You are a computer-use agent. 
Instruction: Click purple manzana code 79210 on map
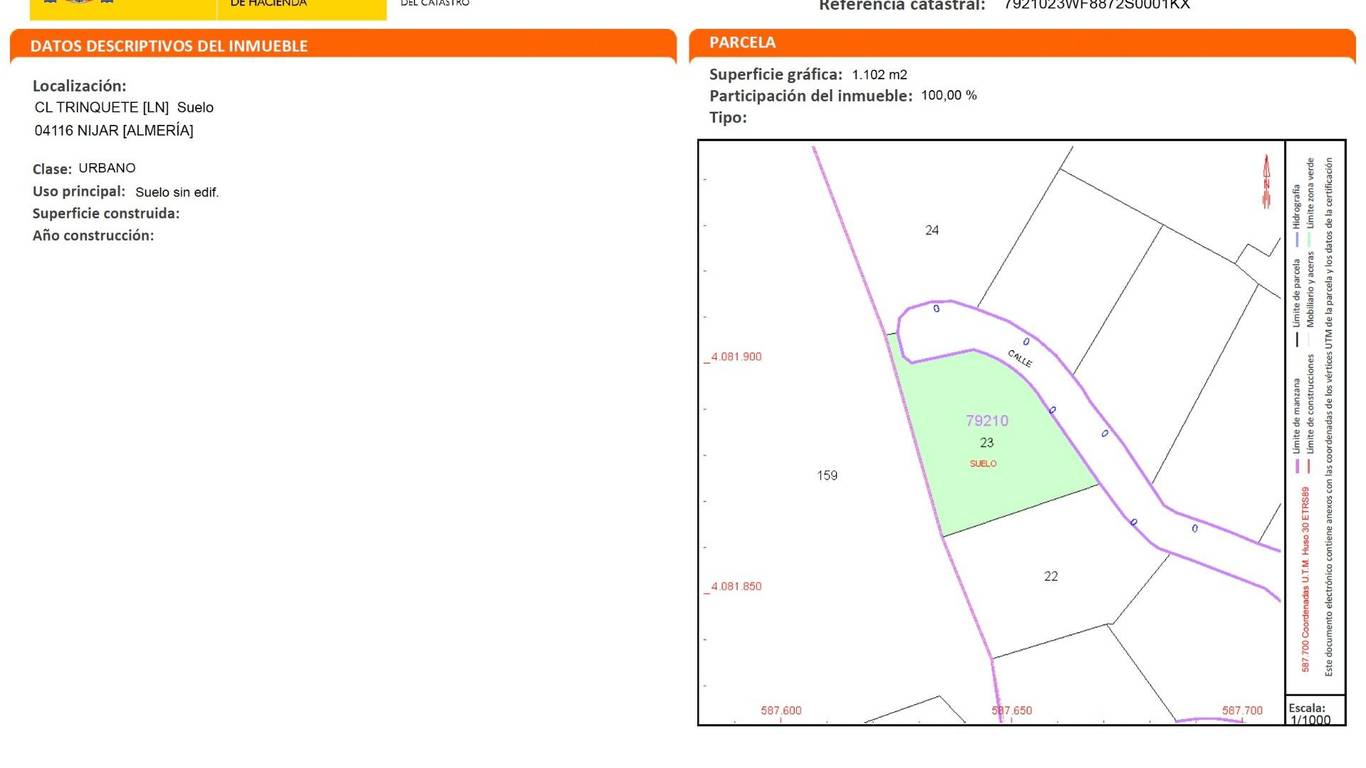[x=987, y=421]
